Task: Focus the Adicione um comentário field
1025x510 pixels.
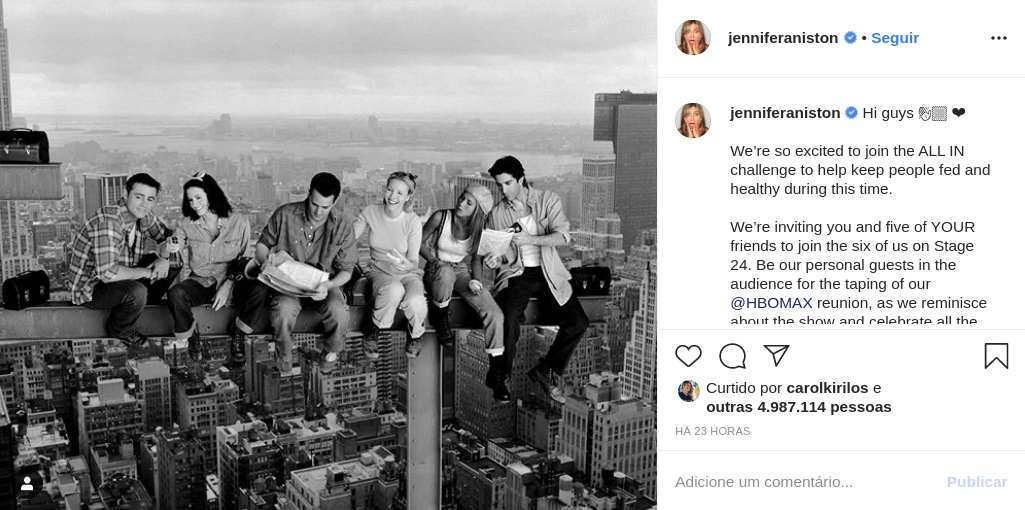Action: [804, 482]
